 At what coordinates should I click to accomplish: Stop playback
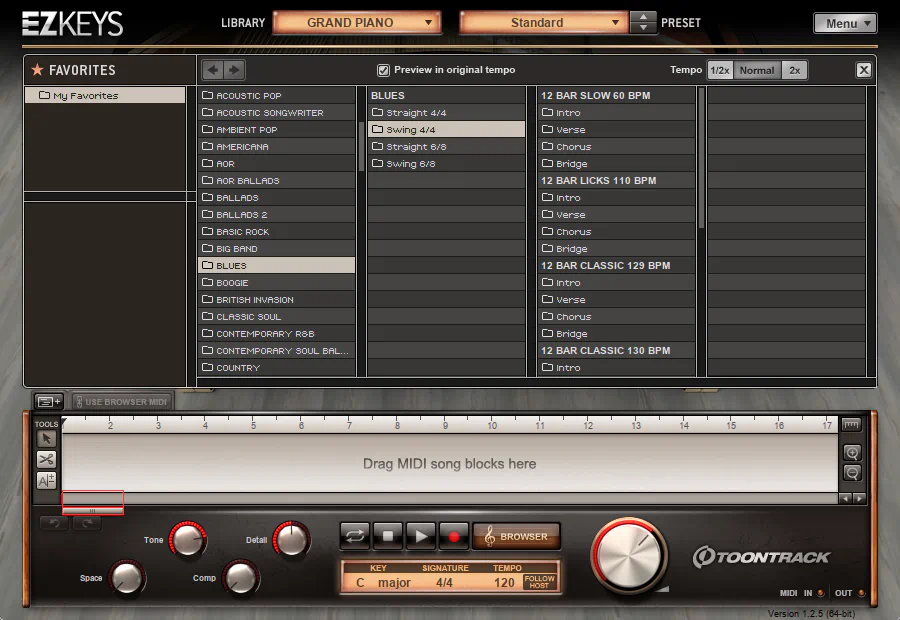coord(388,536)
